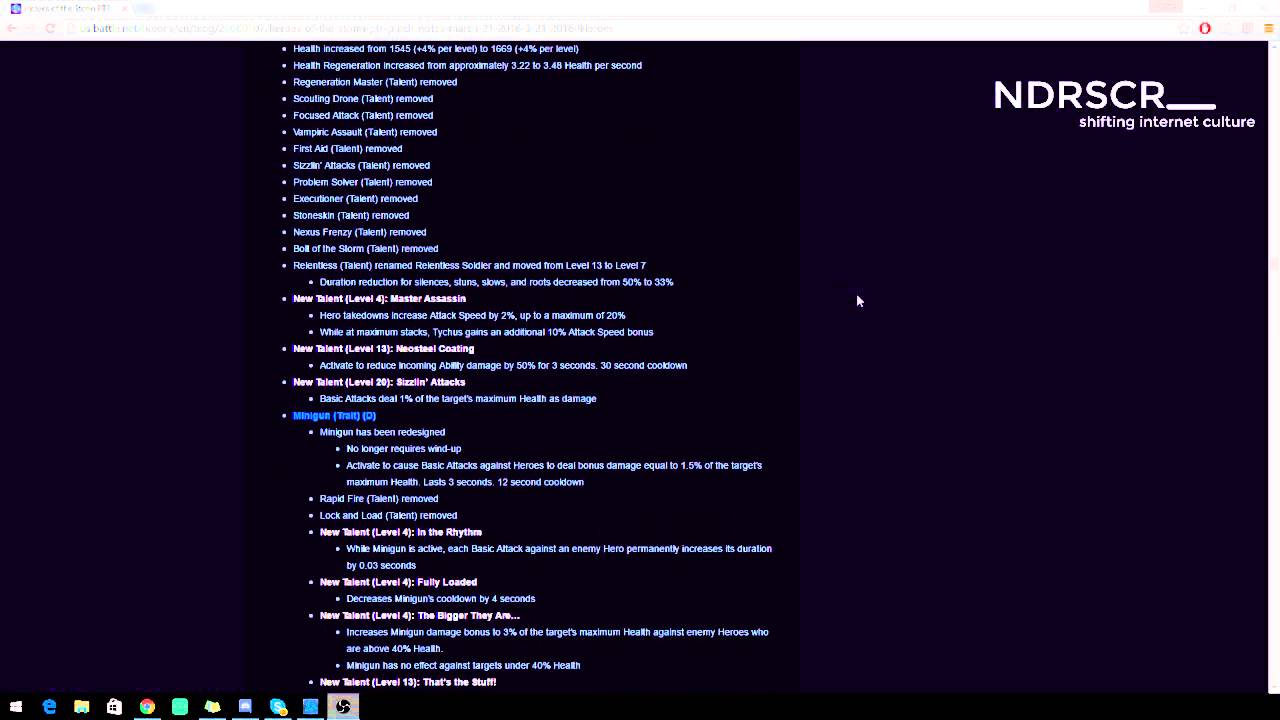Viewport: 1280px width, 720px height.
Task: Open File Explorer from the taskbar
Action: (x=82, y=707)
